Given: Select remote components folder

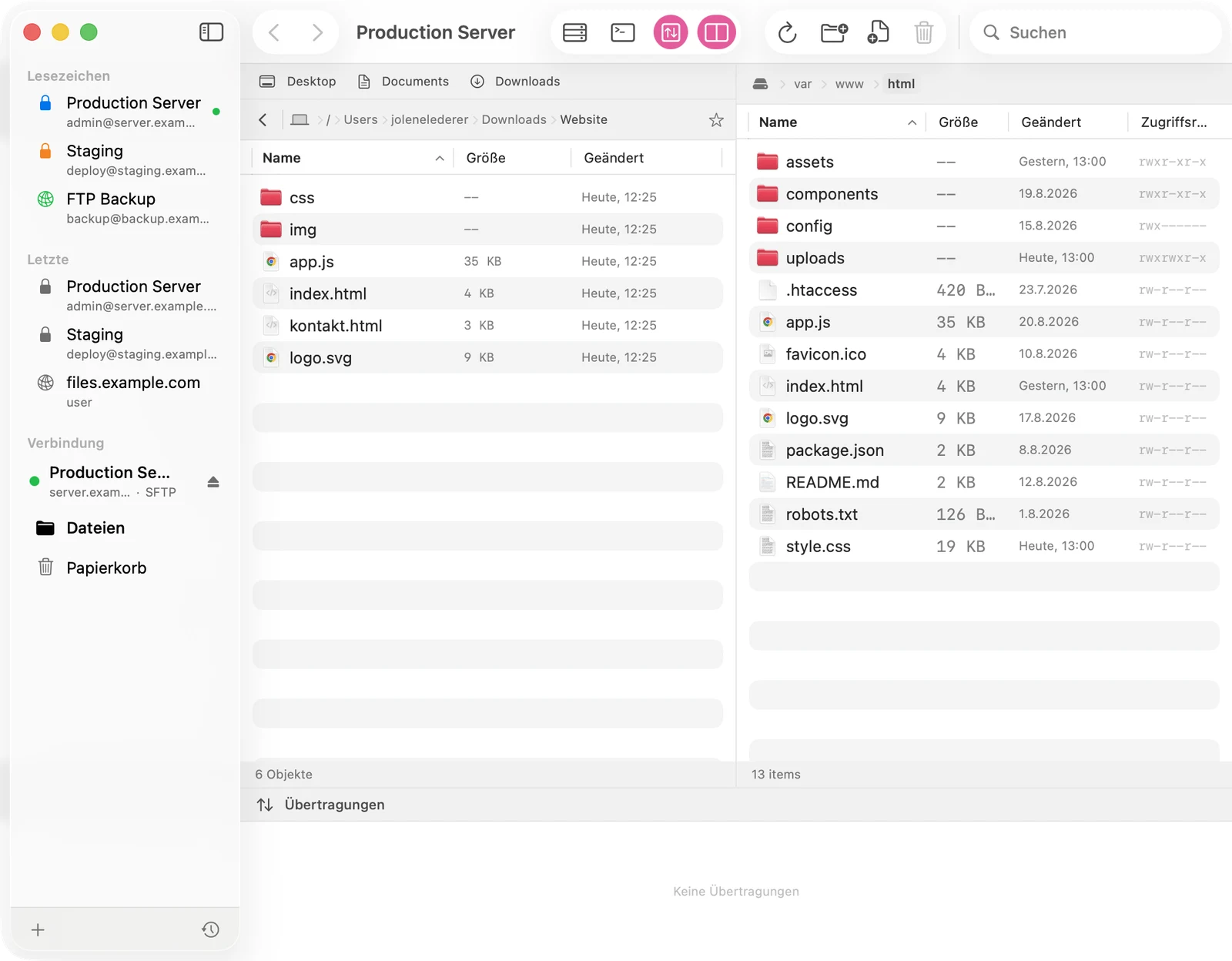Looking at the screenshot, I should [984, 194].
